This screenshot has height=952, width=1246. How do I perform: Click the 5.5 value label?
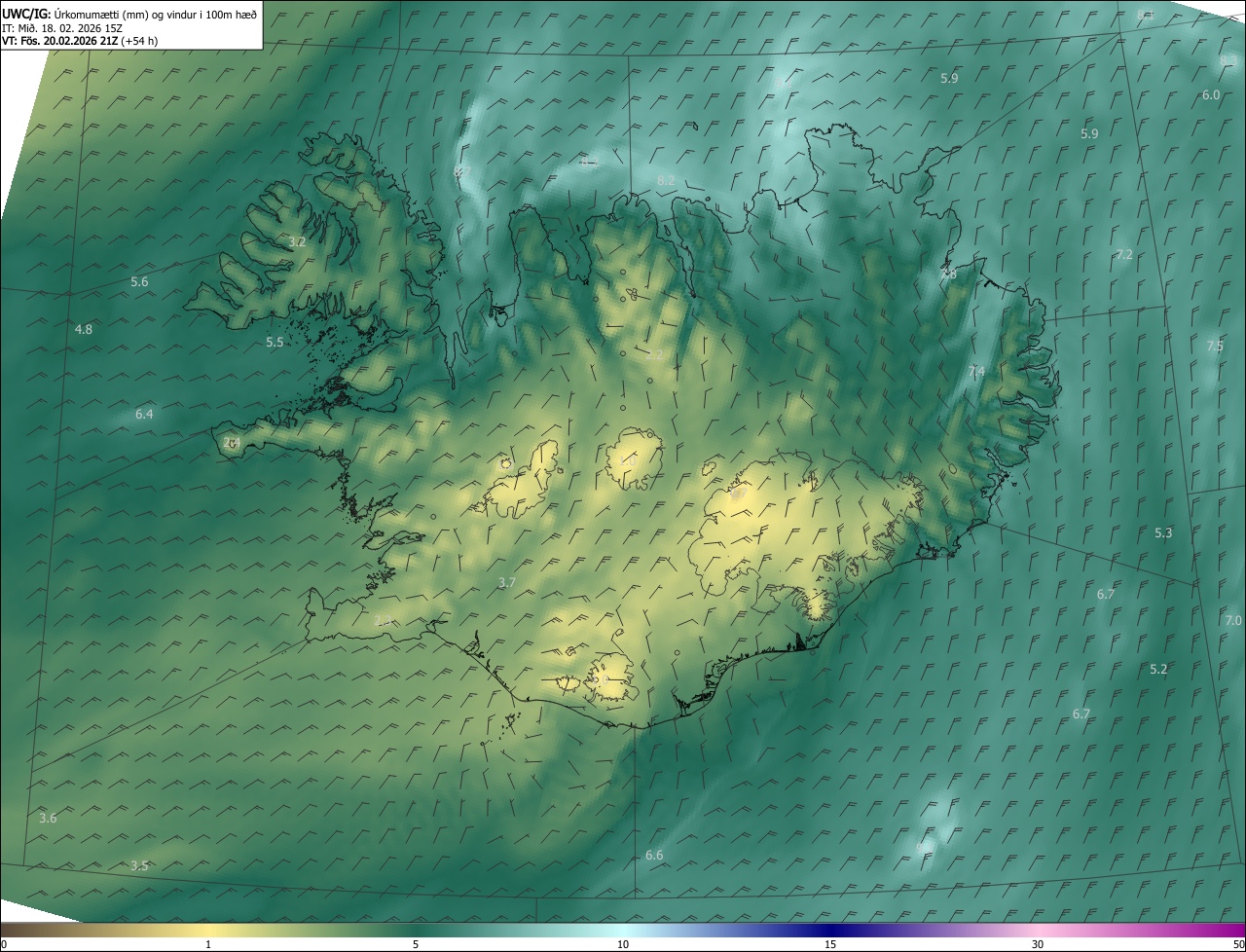(275, 342)
